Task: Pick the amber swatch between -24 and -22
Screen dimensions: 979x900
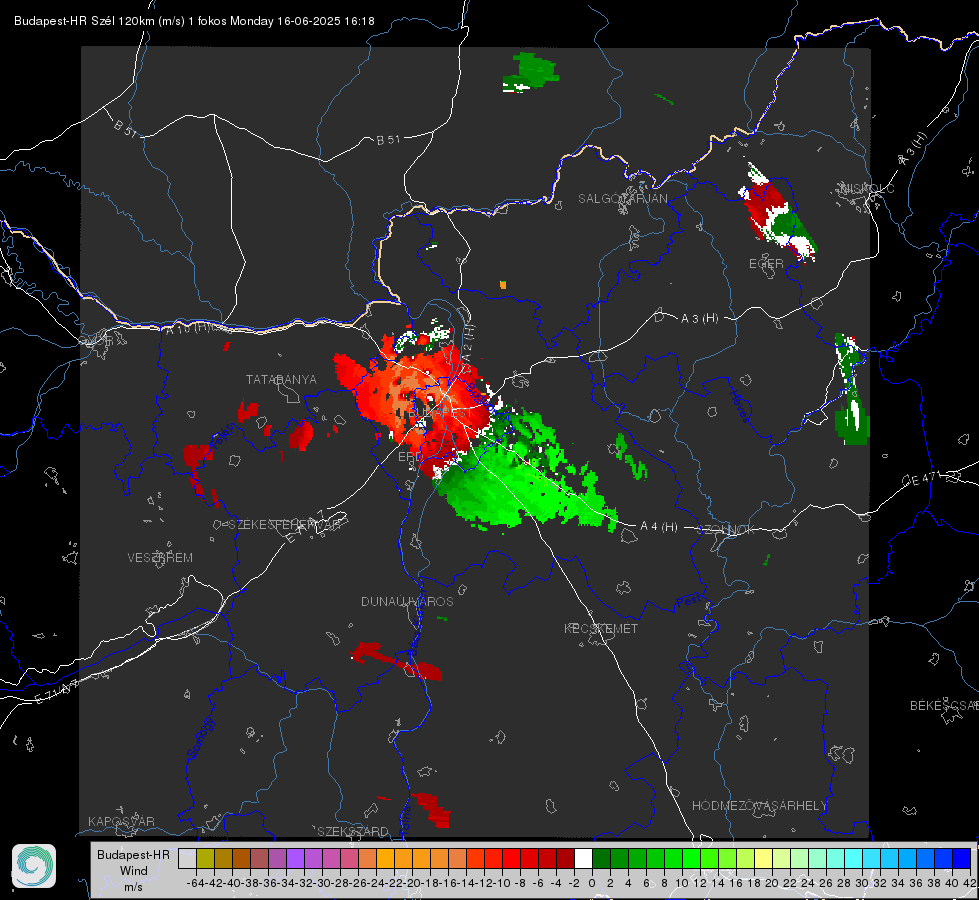Action: [385, 858]
